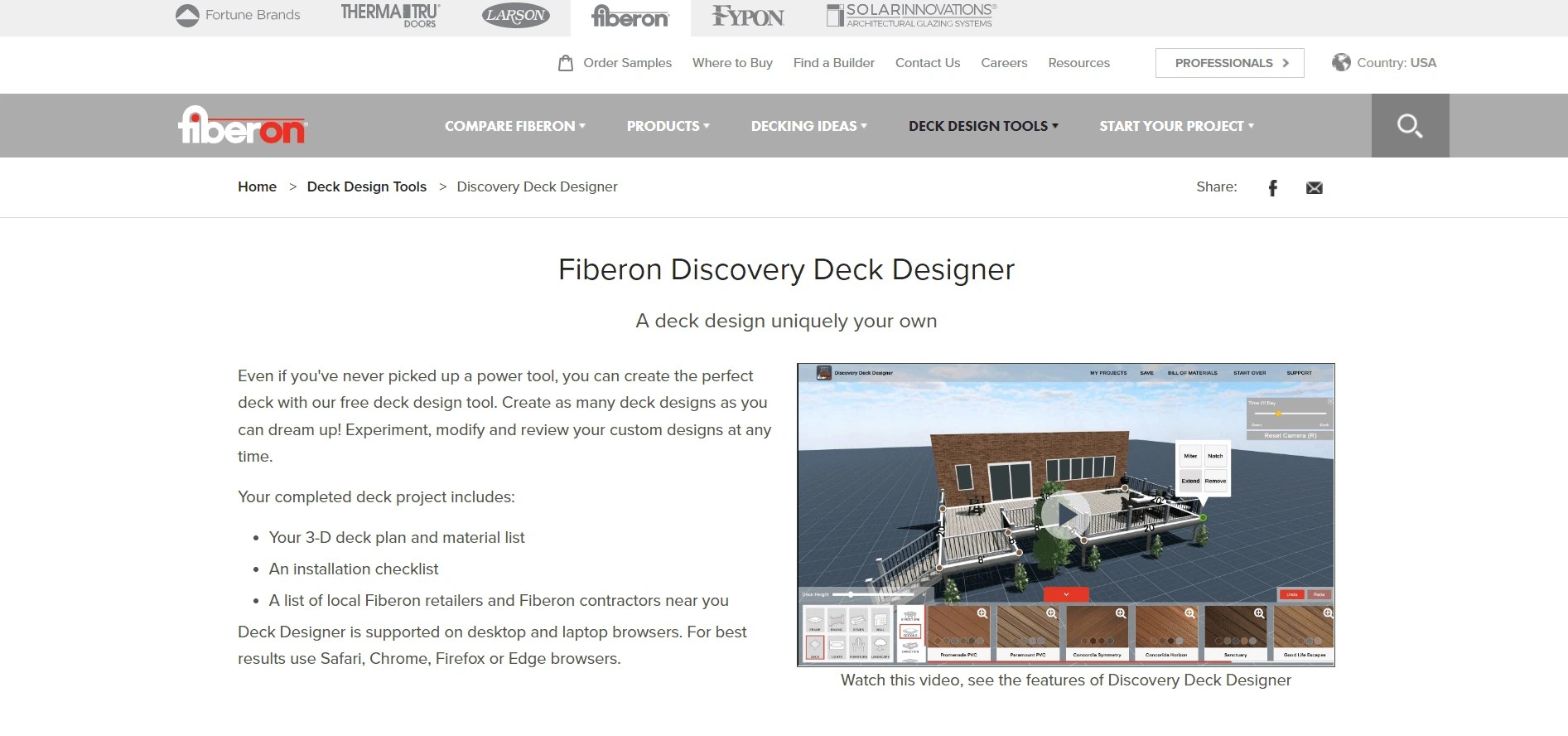Open Deck Design Tools breadcrumb

pyautogui.click(x=366, y=187)
